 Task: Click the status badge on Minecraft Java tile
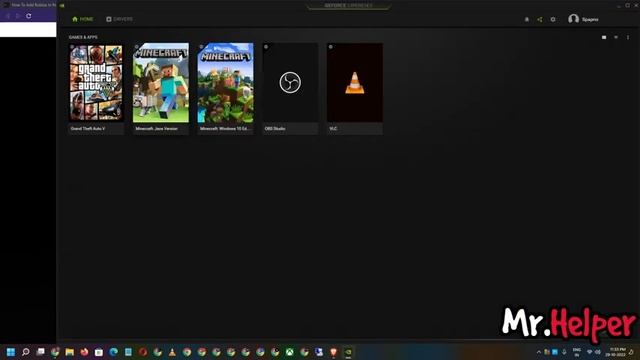pos(136,47)
